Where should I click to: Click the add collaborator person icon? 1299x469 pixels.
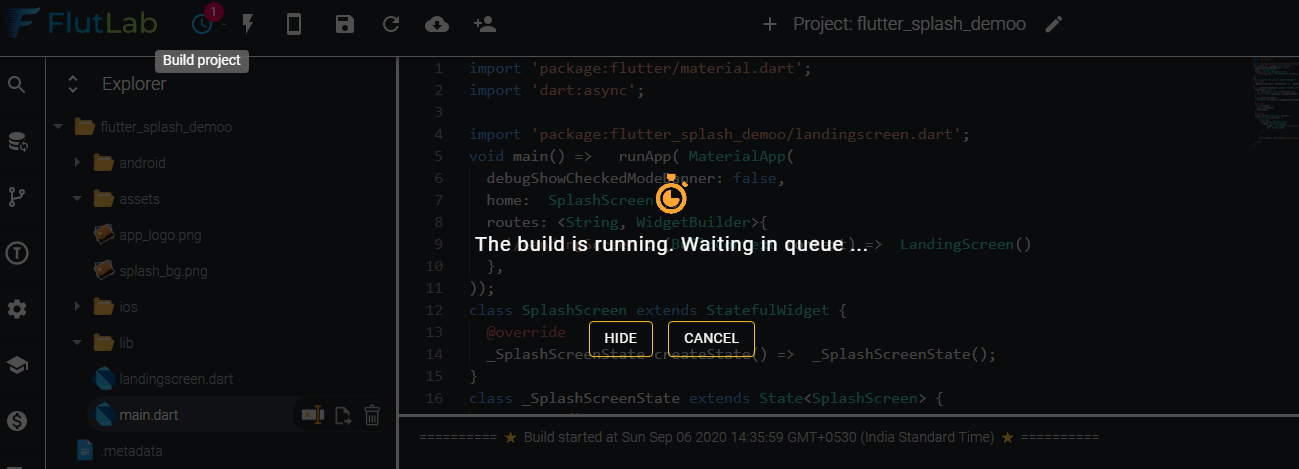(x=484, y=24)
